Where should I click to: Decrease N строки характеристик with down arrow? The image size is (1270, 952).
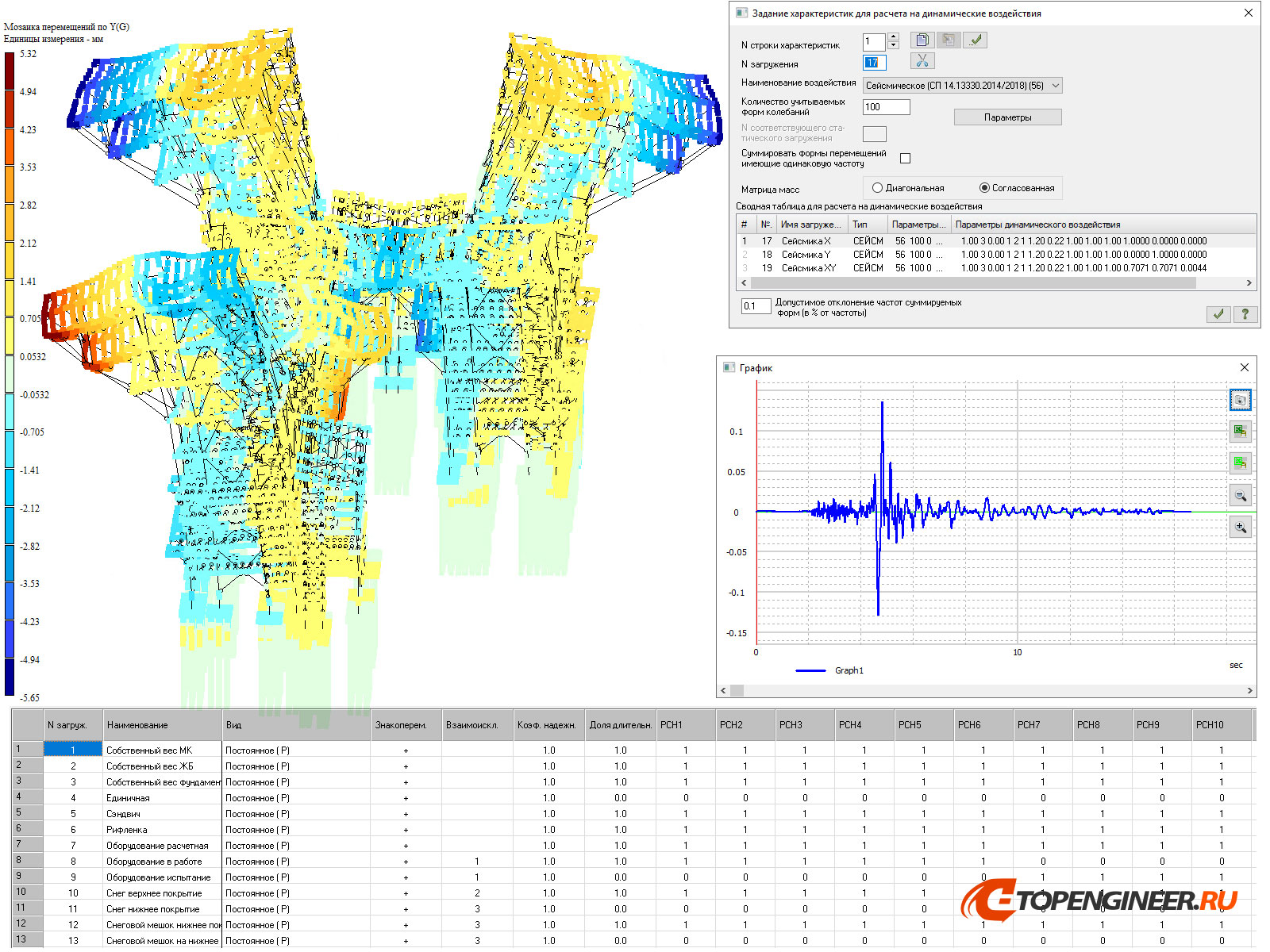(893, 45)
